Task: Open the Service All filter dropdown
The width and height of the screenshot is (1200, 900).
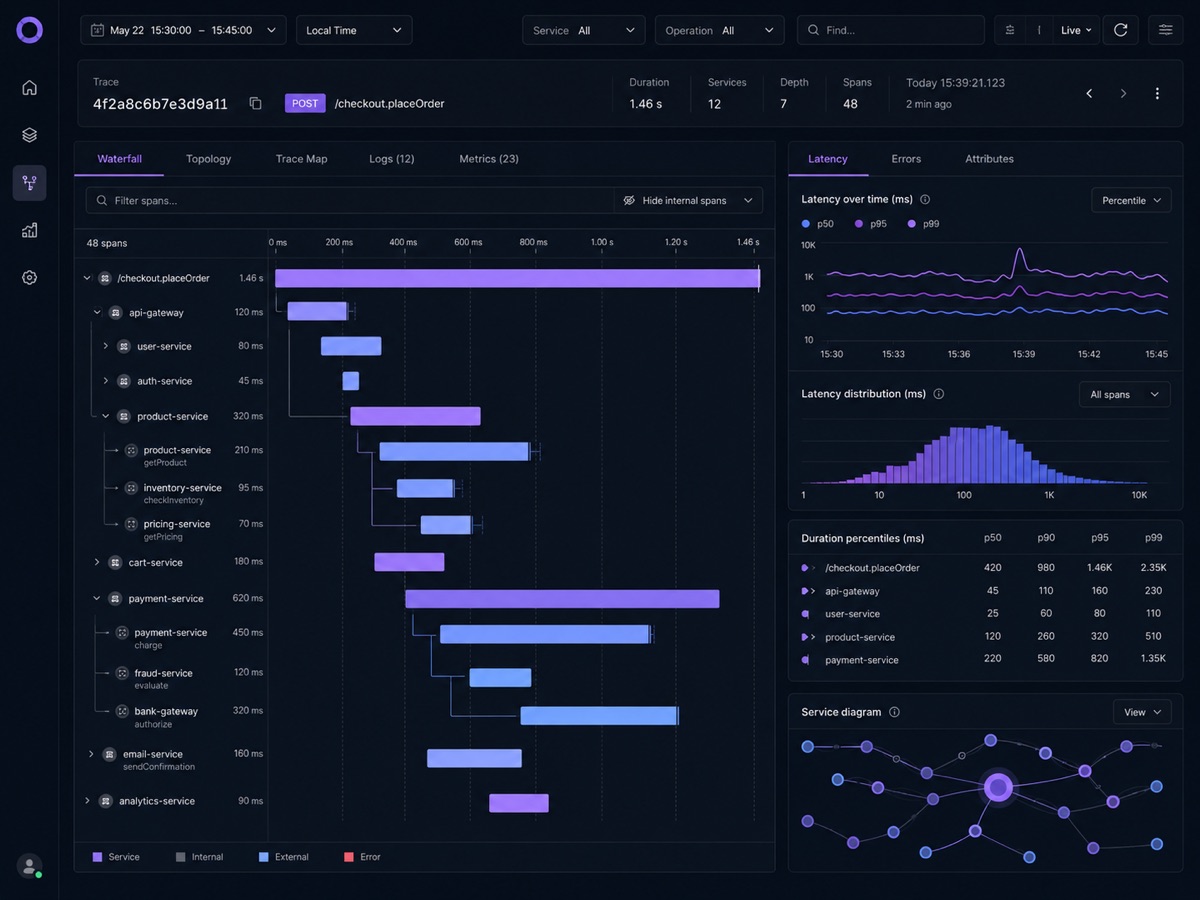Action: tap(583, 30)
